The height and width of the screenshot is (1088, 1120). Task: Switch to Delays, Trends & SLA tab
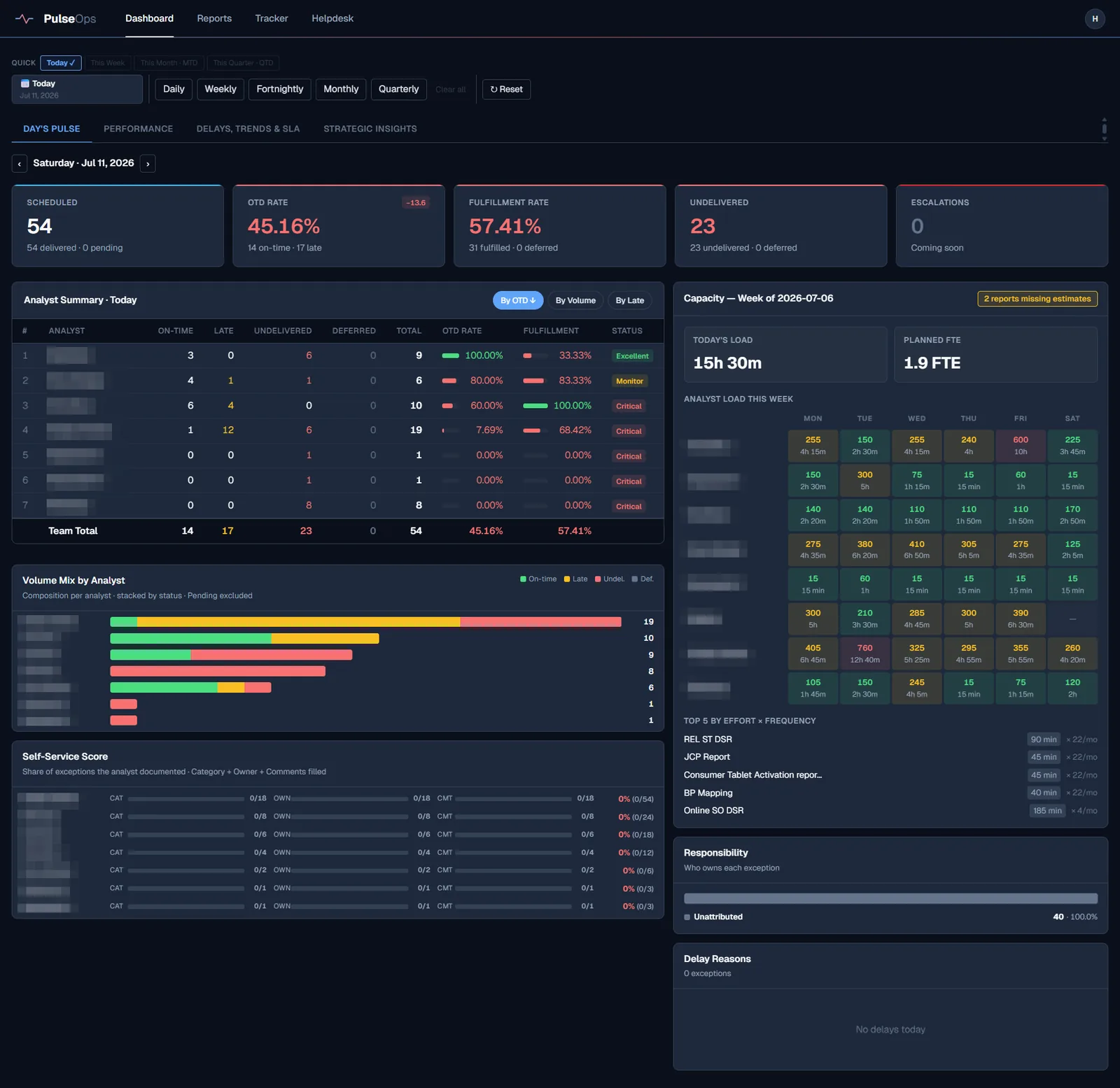tap(248, 129)
